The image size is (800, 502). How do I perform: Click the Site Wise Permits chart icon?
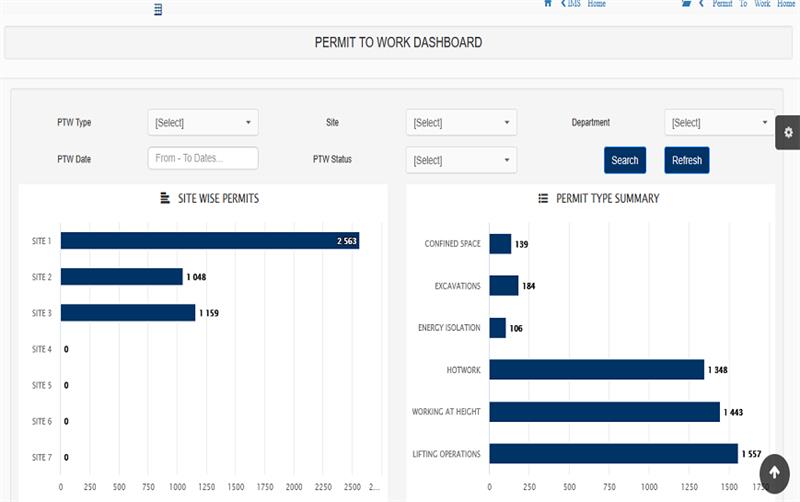(165, 198)
